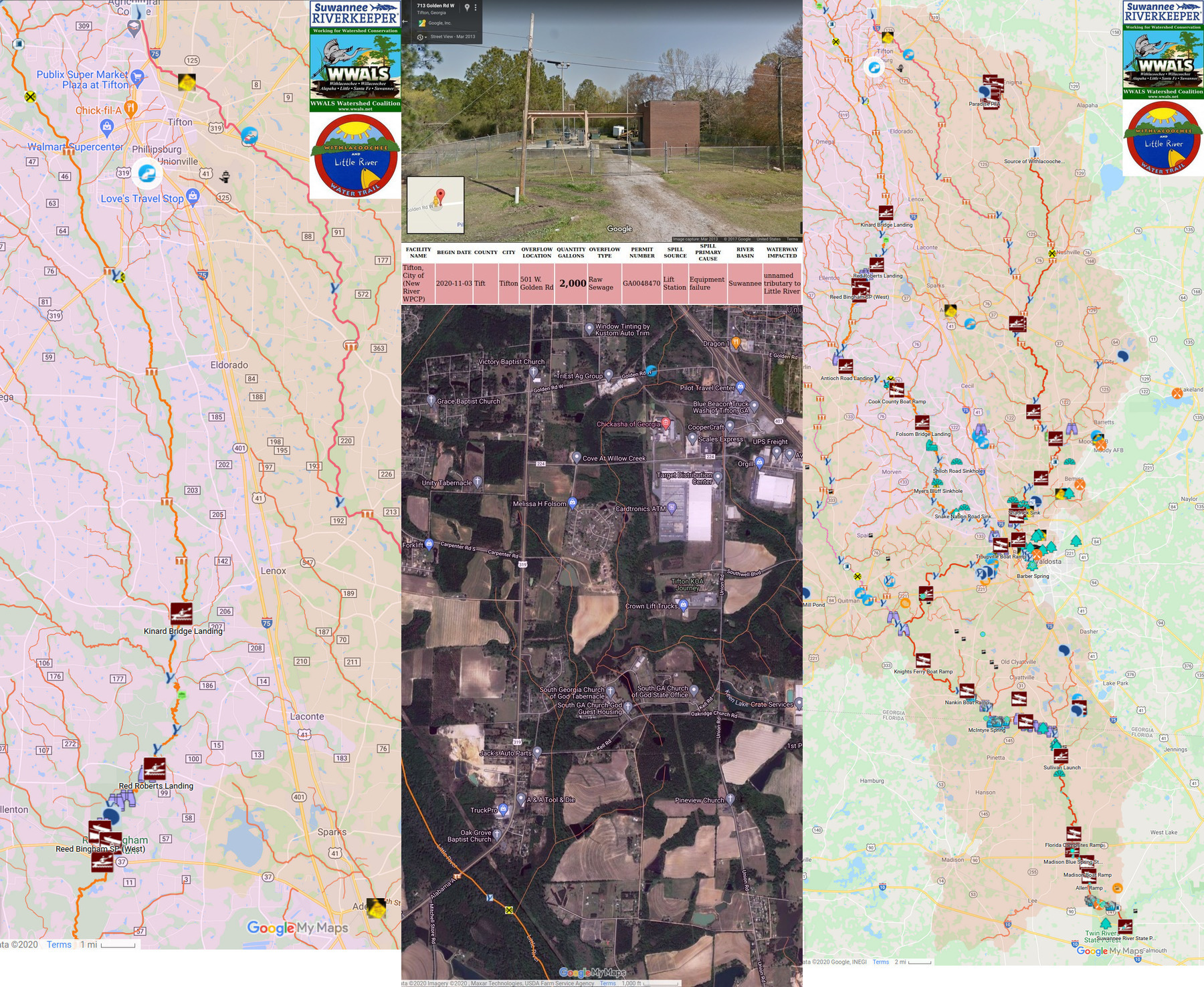Click the GA0048470 permit number cell
Viewport: 1204px width, 987px height.
point(641,284)
